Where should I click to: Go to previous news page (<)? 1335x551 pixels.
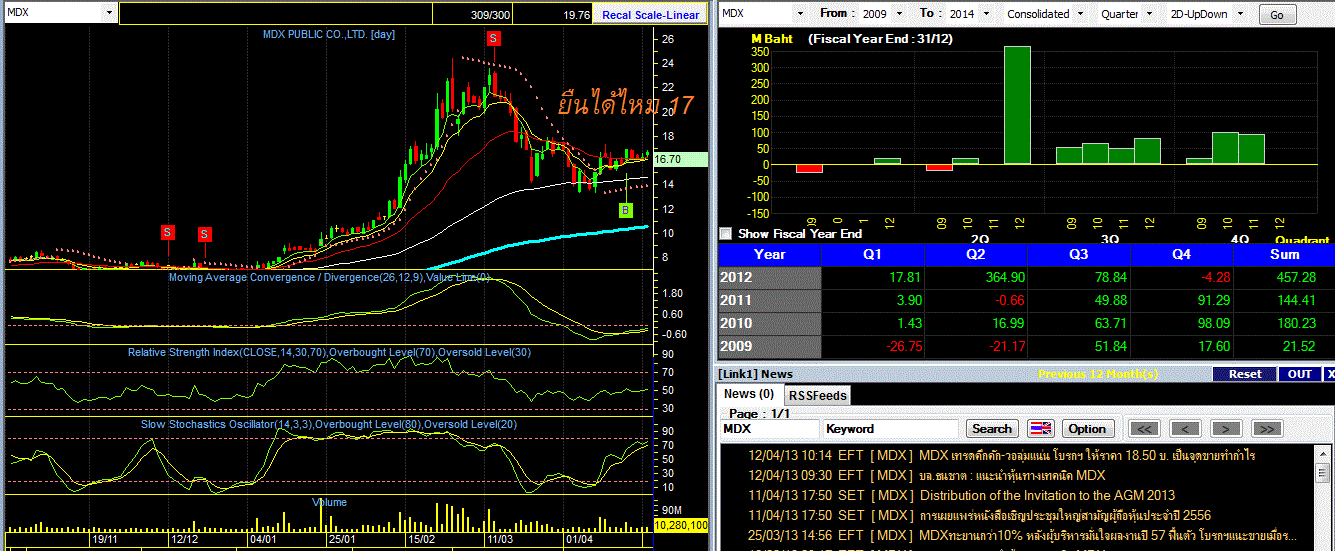coord(1185,428)
